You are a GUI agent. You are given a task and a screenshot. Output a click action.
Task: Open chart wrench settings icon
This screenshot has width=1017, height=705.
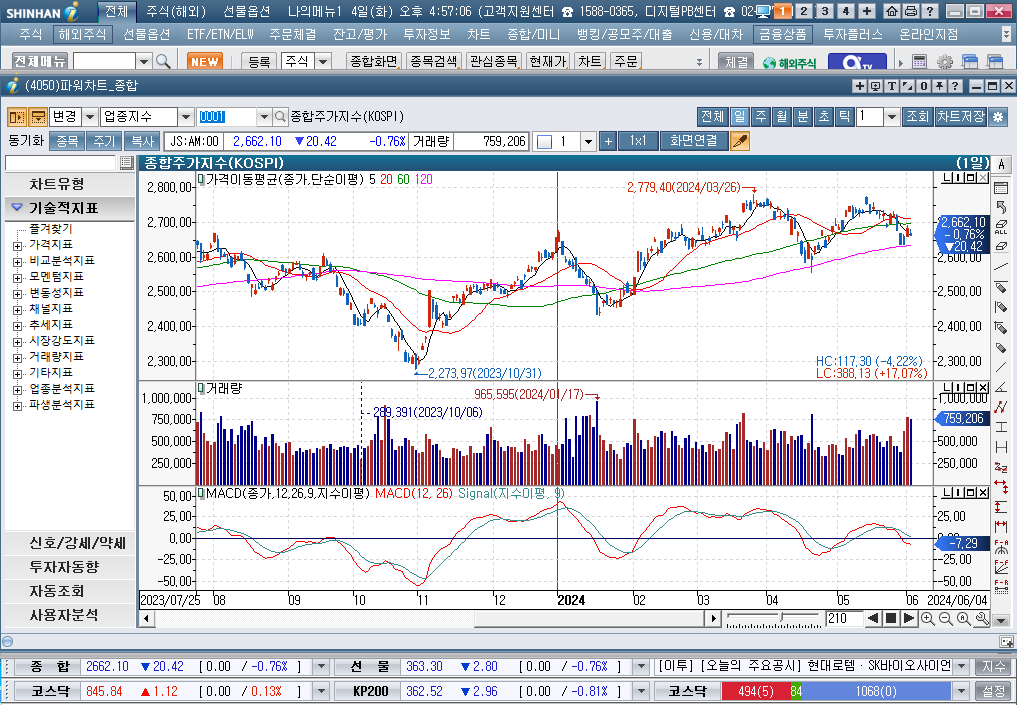pos(982,619)
